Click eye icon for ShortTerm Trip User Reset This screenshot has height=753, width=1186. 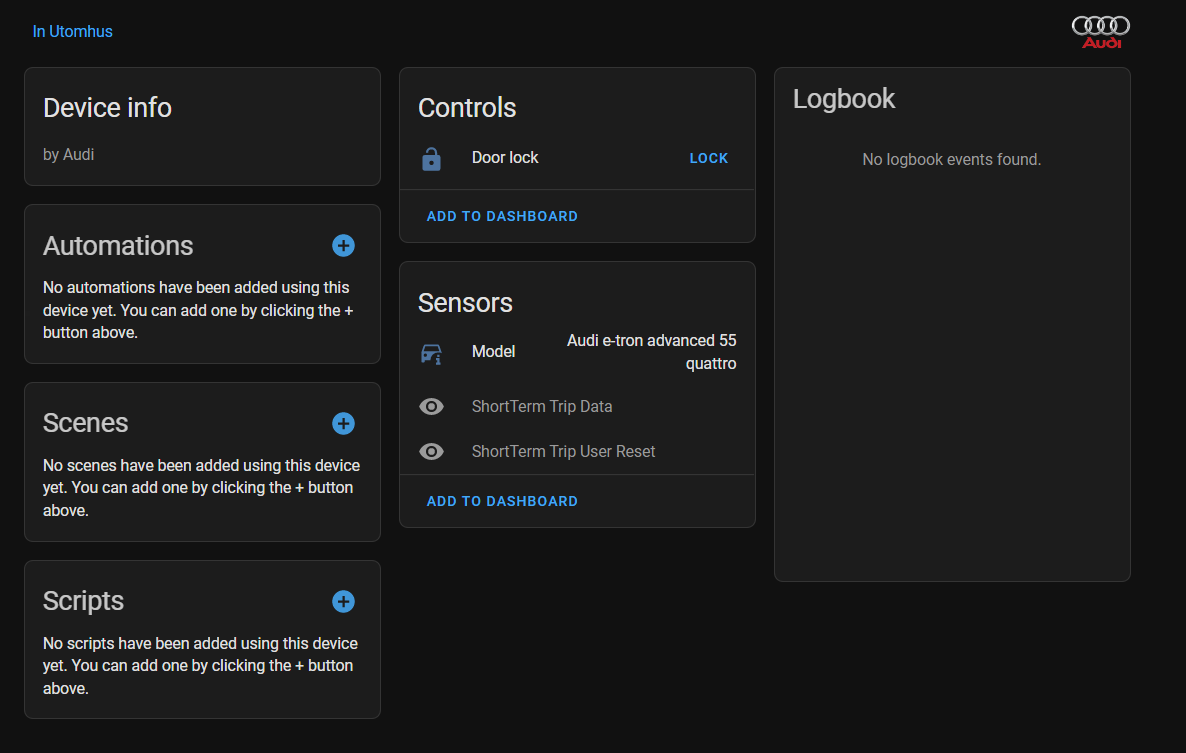[x=431, y=451]
